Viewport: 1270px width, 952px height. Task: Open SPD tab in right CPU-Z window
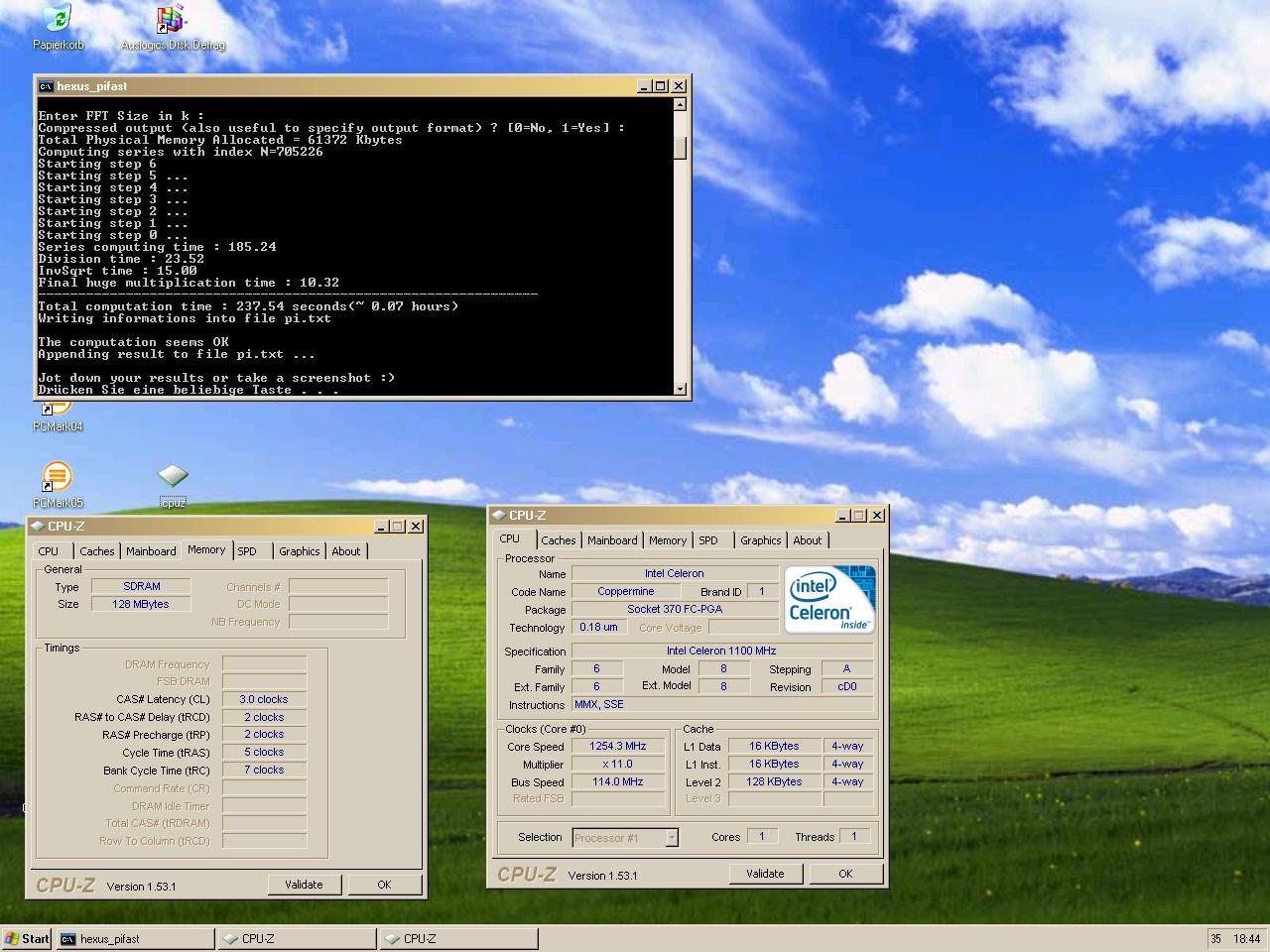[708, 540]
